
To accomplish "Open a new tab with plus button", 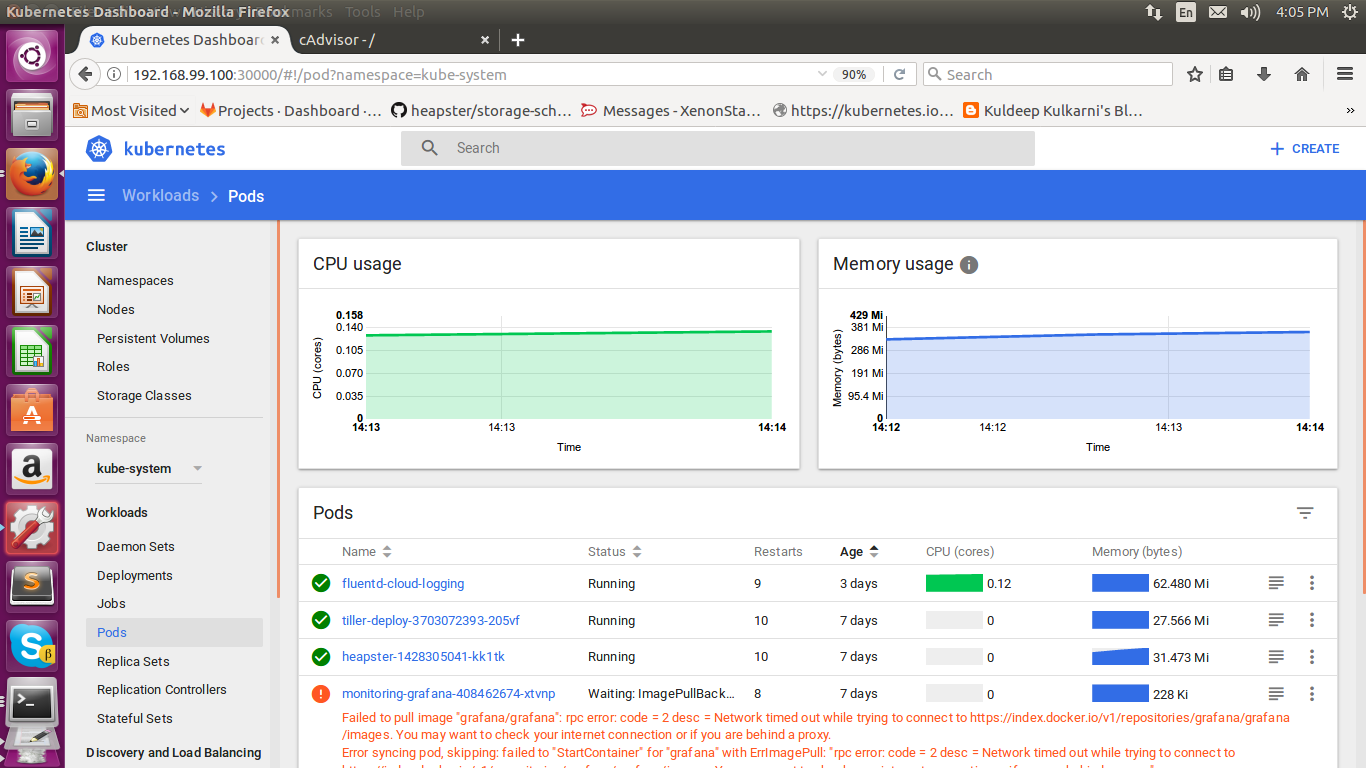I will point(517,40).
